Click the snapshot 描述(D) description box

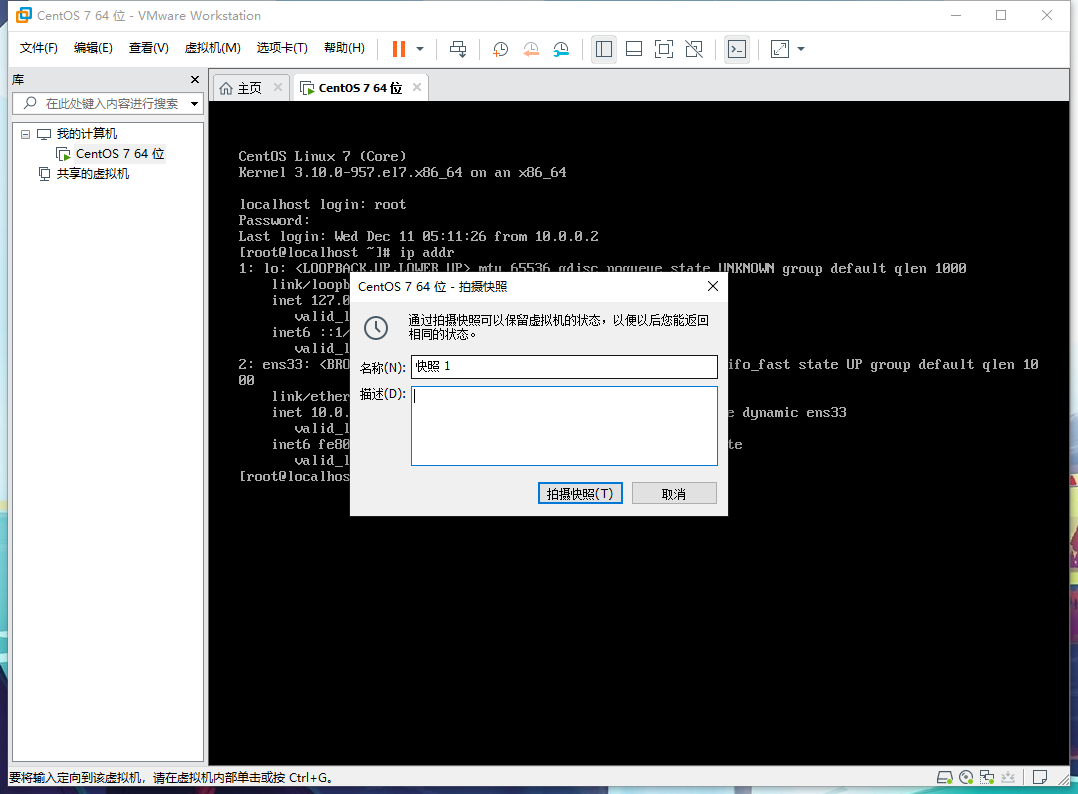(564, 426)
